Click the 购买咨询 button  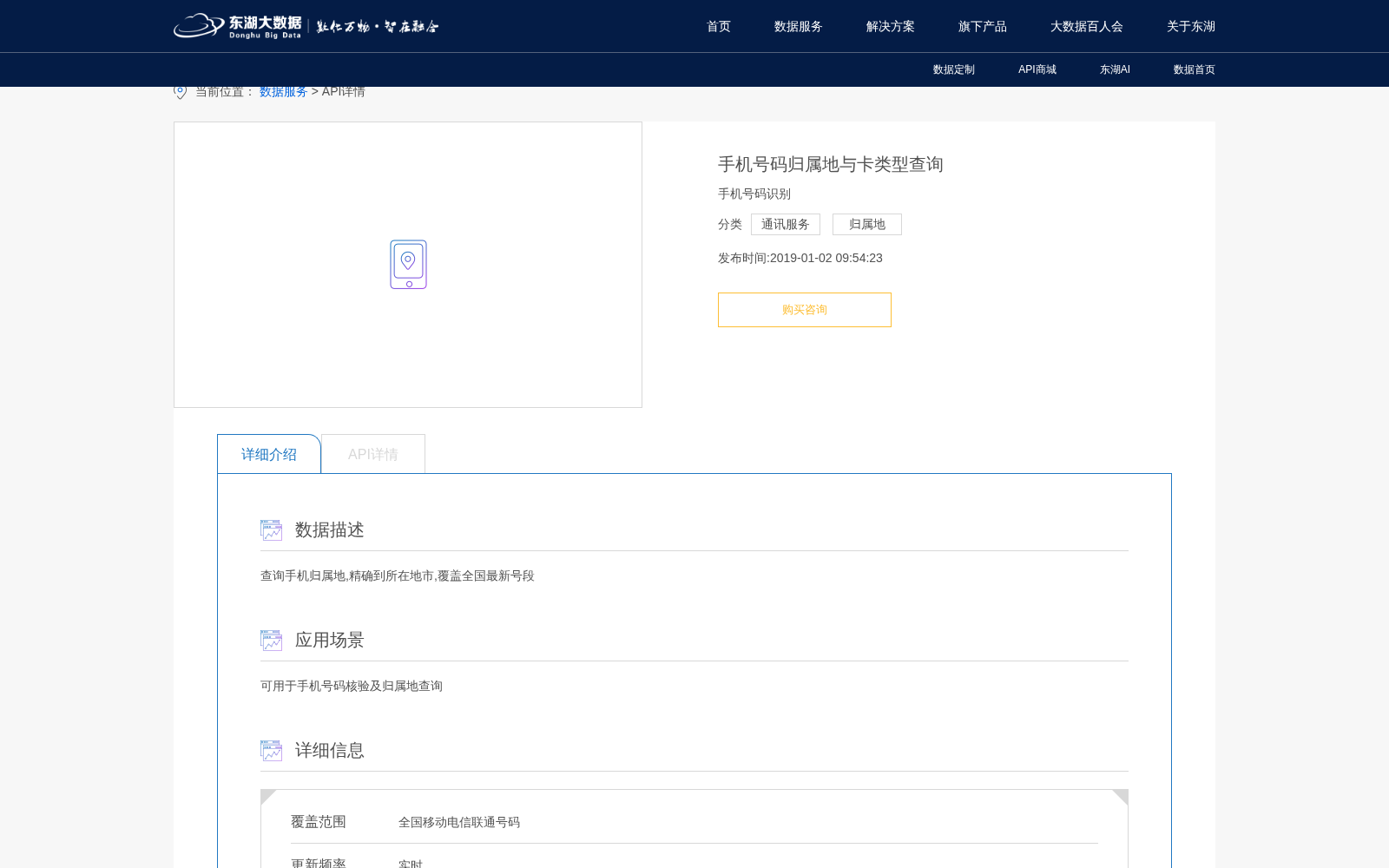[805, 310]
